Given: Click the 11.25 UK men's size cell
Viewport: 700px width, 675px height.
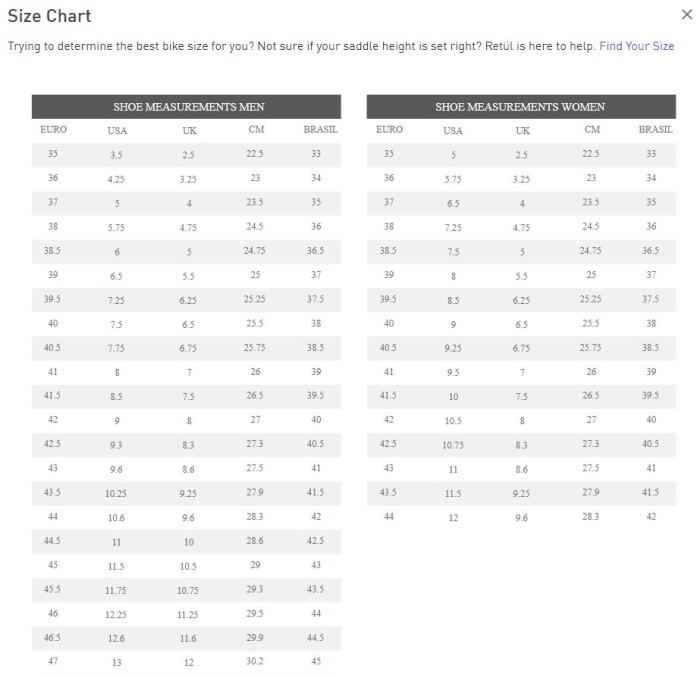Looking at the screenshot, I should (188, 614).
